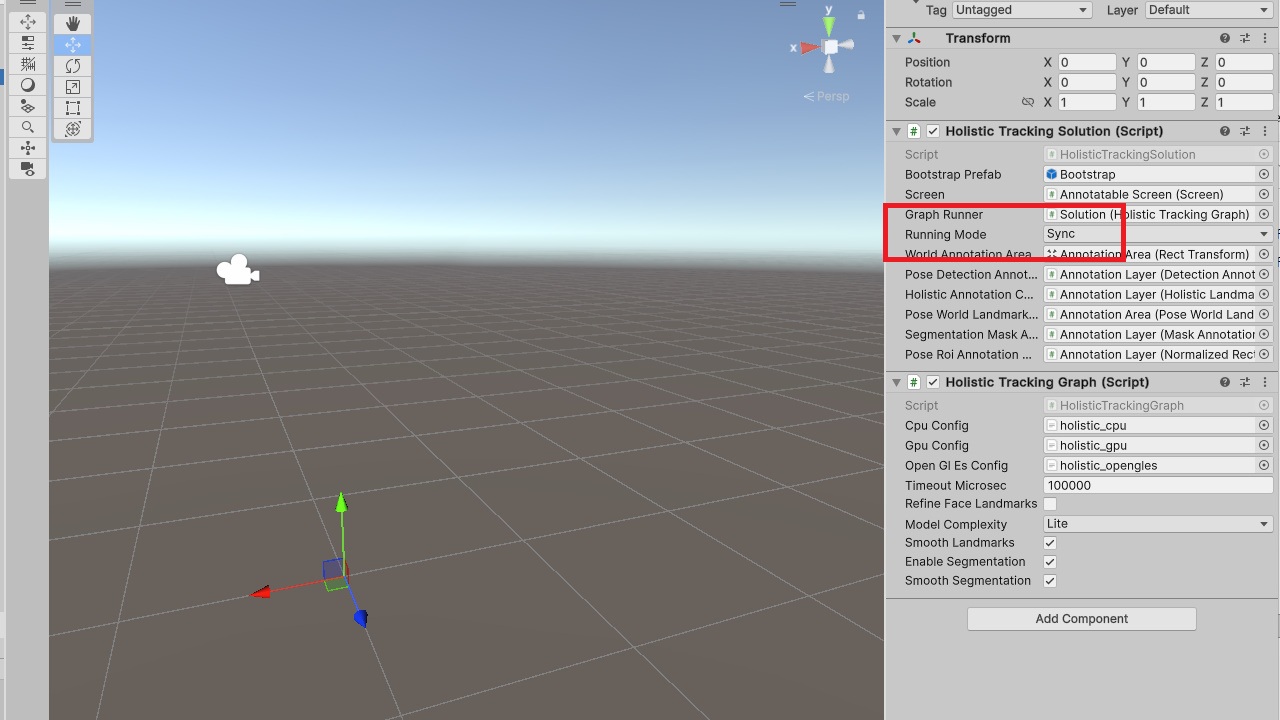Open the Transform three-dot options menu
The height and width of the screenshot is (720, 1280).
[x=1265, y=38]
